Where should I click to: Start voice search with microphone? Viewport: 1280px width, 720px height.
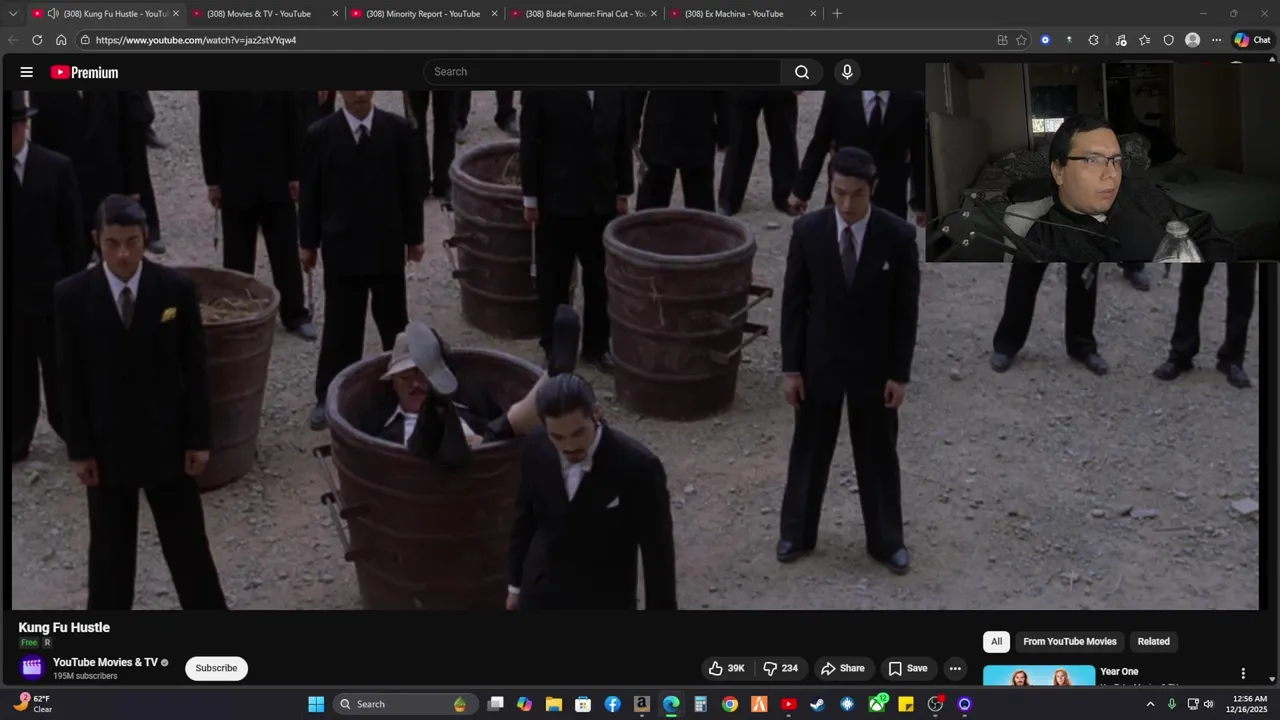tap(847, 72)
